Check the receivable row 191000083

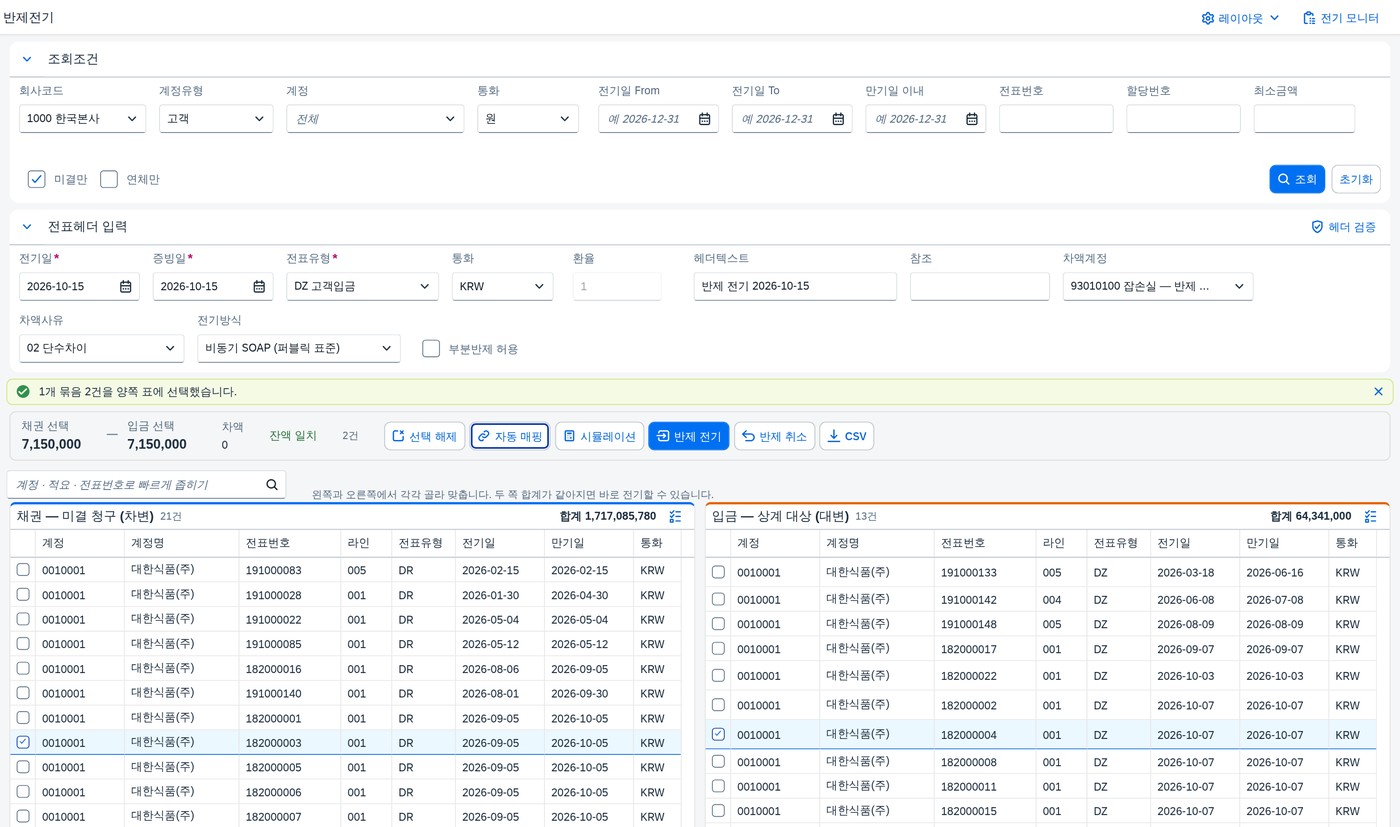[23, 570]
